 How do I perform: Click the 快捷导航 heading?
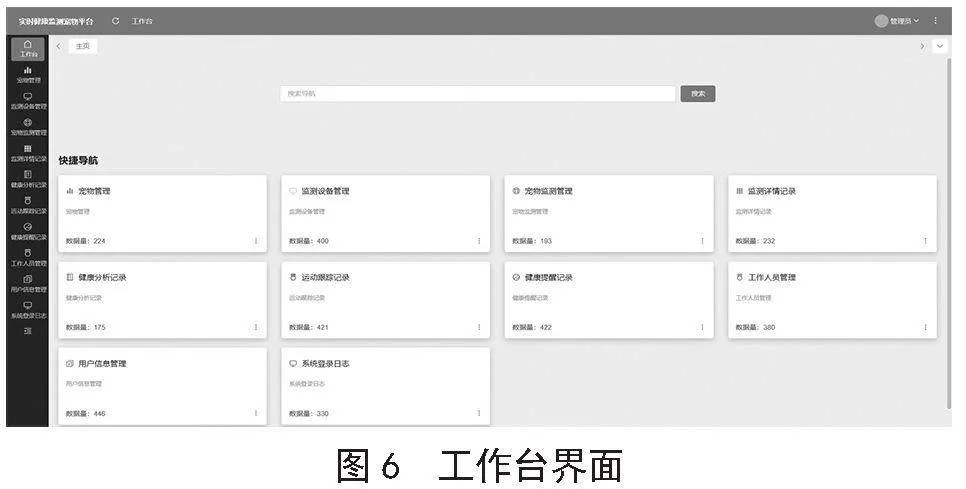(78, 160)
